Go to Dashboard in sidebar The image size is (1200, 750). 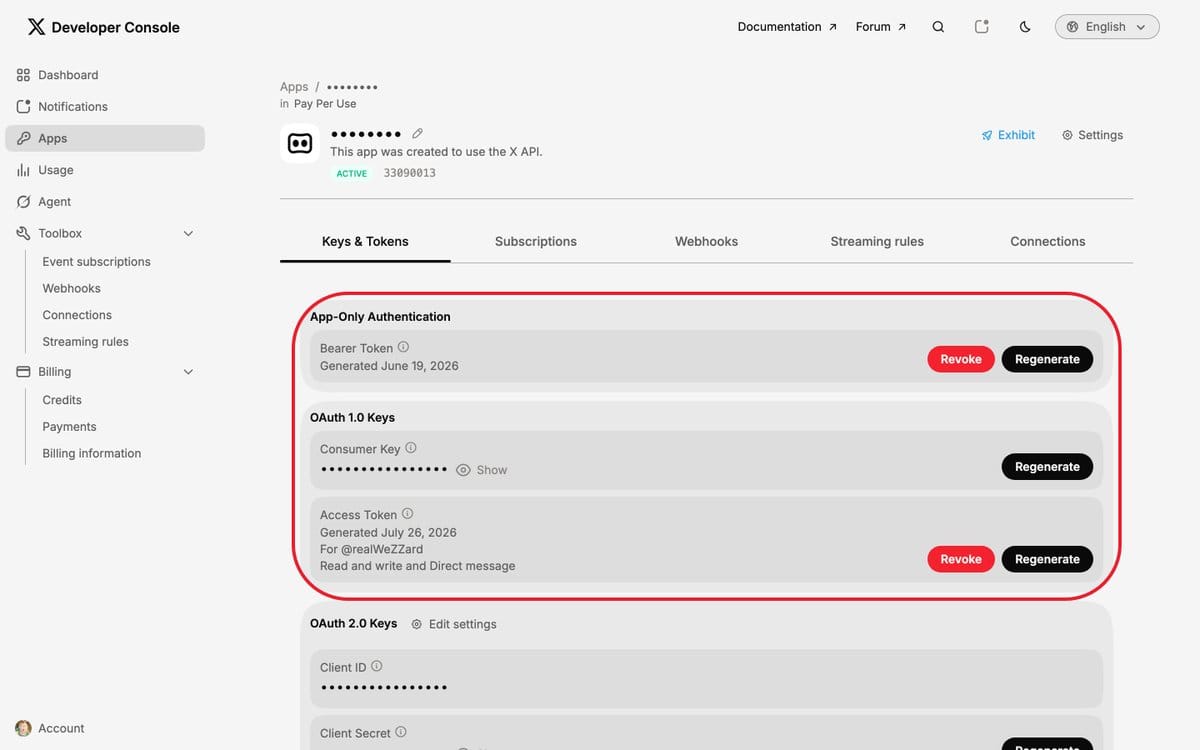click(x=105, y=75)
